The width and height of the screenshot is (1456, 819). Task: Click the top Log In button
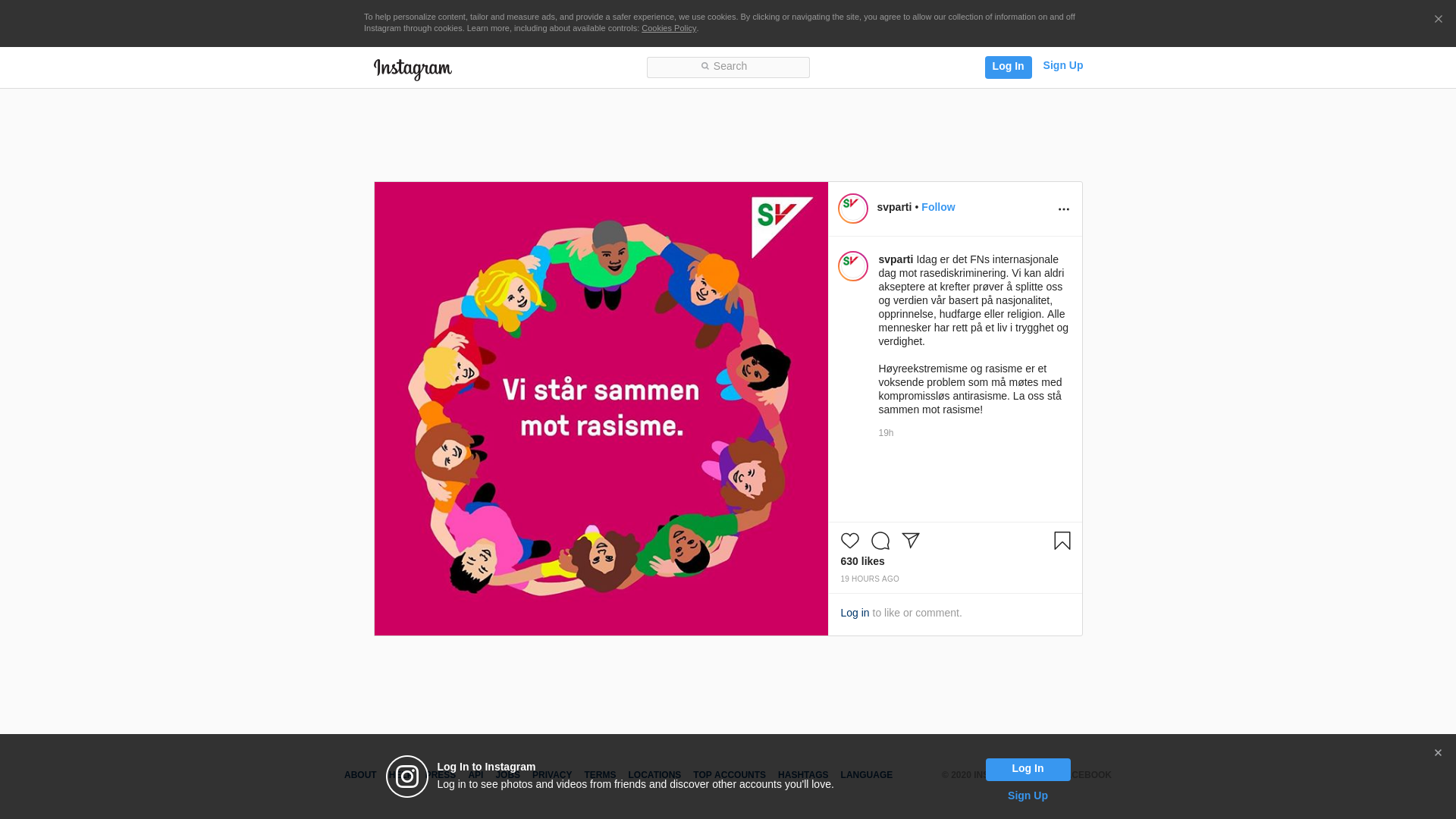(x=1008, y=67)
